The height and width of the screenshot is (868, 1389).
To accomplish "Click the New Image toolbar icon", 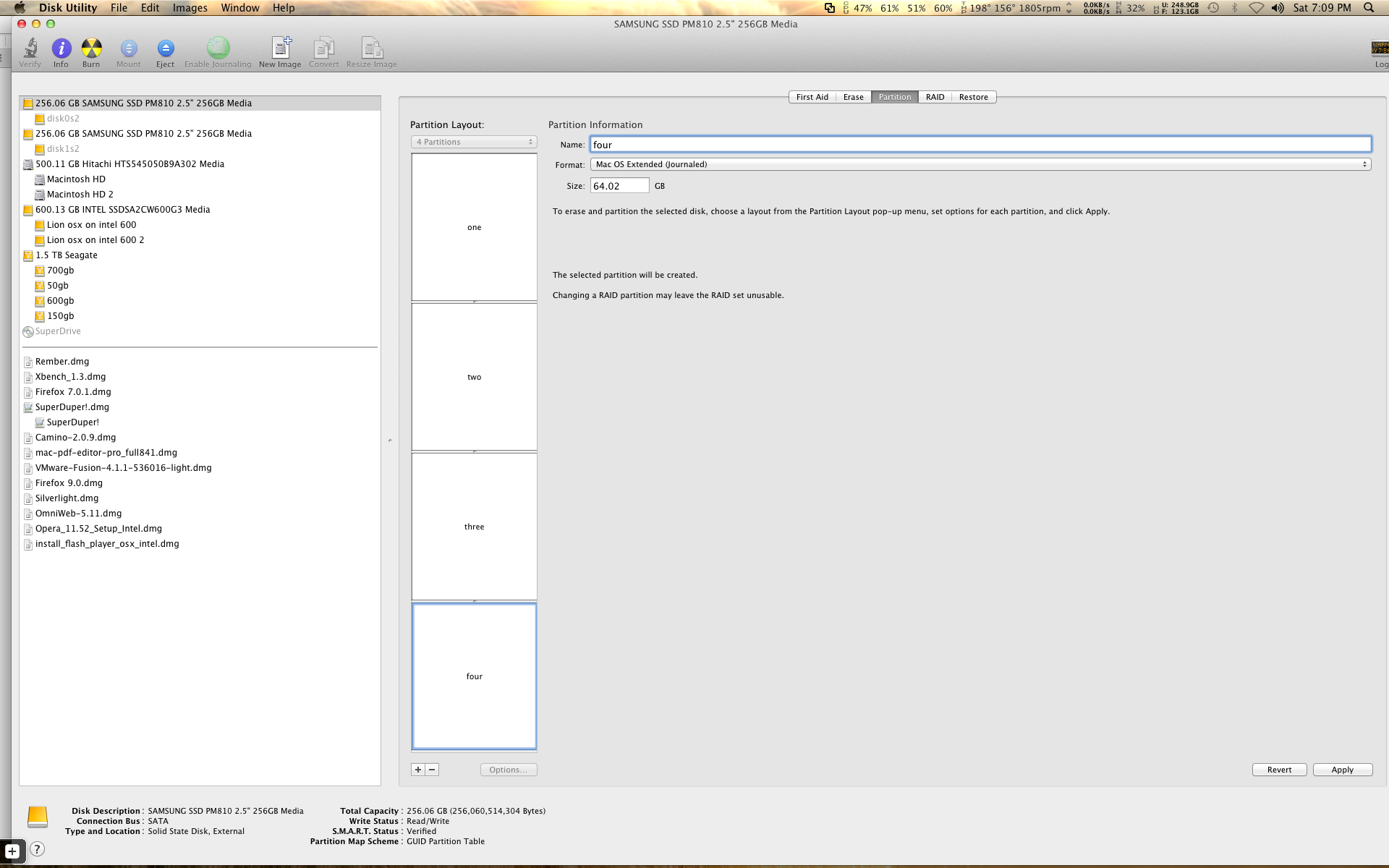I will tap(280, 52).
